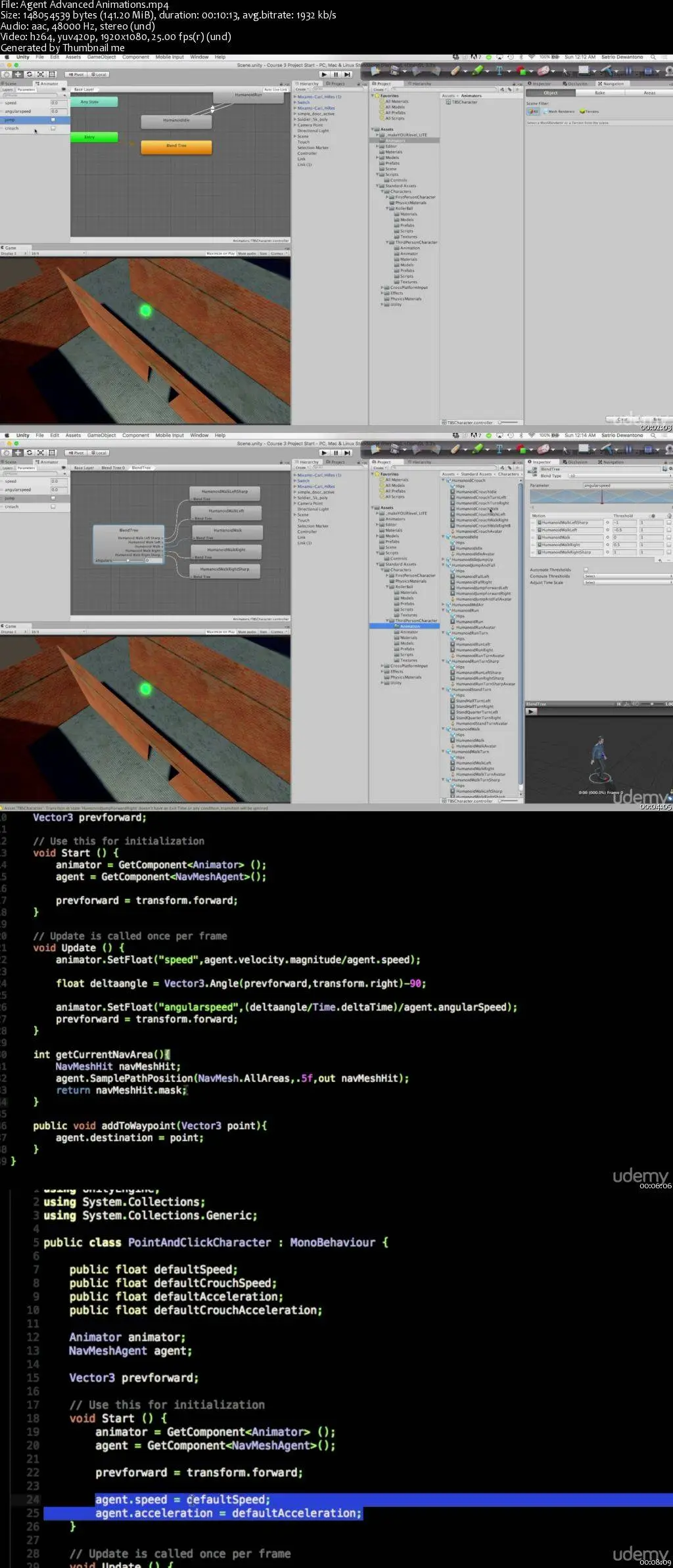Play the BlendTree preview animation
This screenshot has height=1568, width=673.
[532, 711]
